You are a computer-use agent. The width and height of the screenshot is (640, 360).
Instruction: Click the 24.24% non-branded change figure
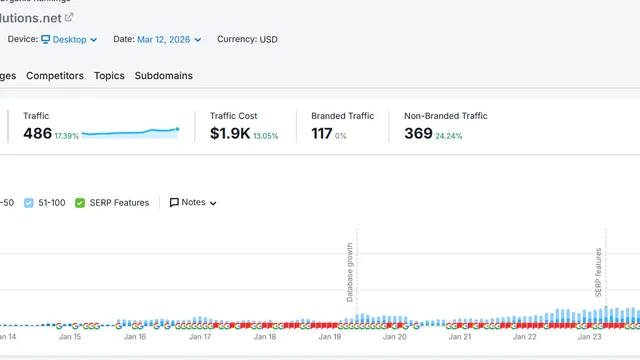tap(449, 136)
